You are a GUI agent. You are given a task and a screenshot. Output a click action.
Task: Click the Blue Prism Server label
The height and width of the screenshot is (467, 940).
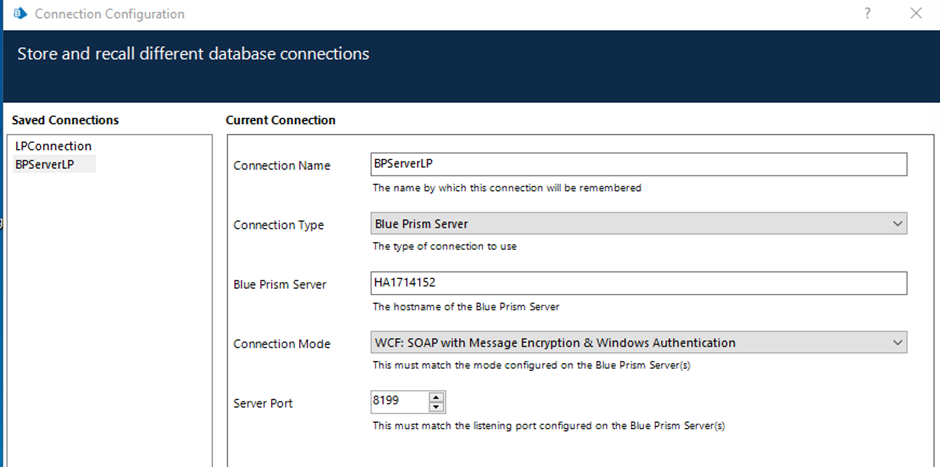(280, 285)
